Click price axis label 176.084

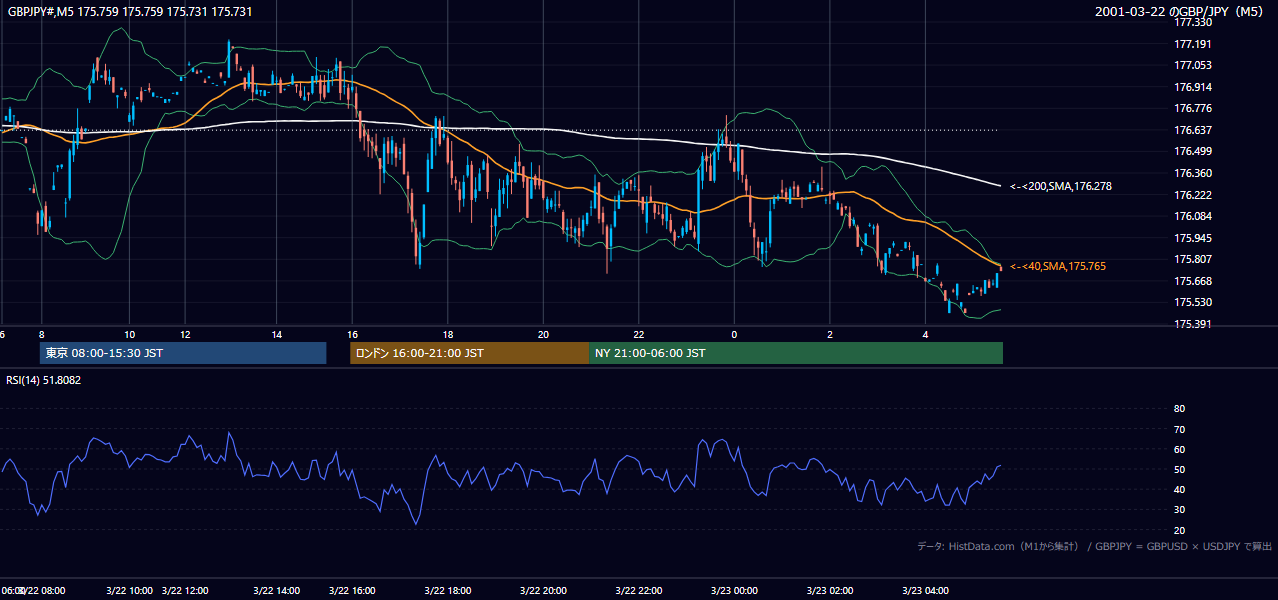pos(1192,216)
